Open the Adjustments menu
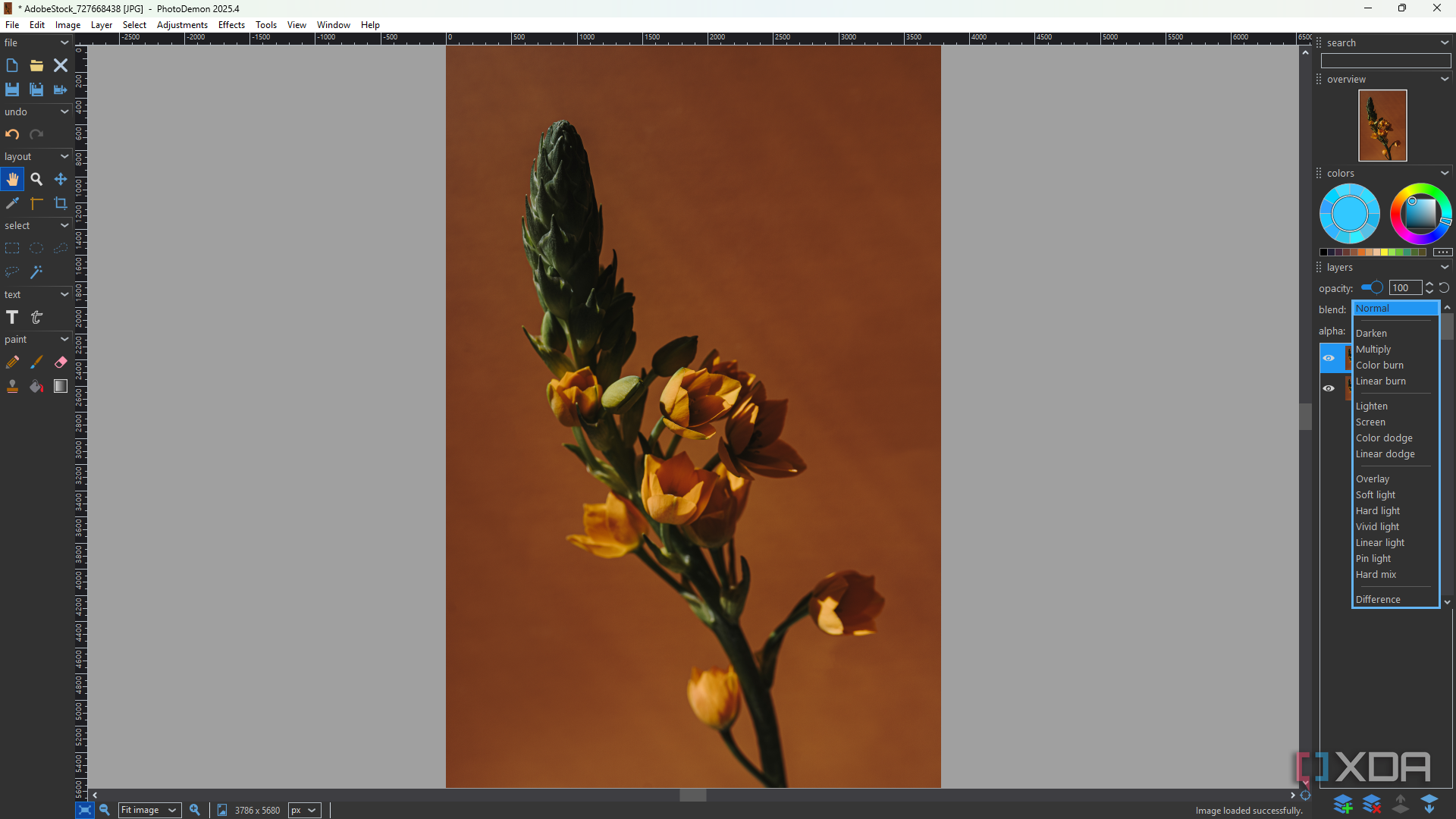Image resolution: width=1456 pixels, height=819 pixels. (182, 25)
